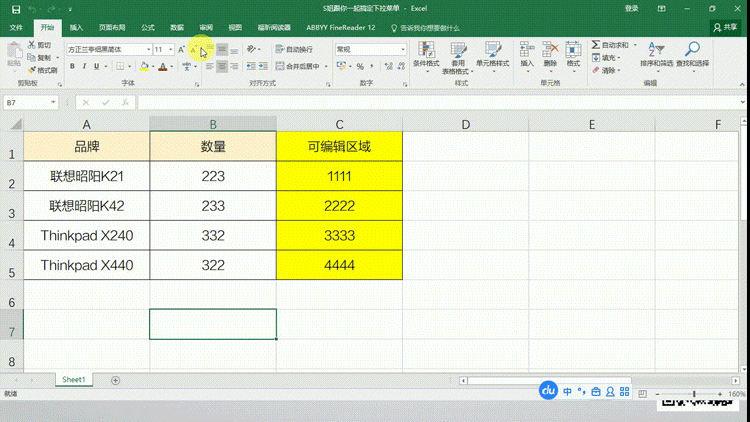The width and height of the screenshot is (750, 422).
Task: Switch to the Insert (插入) tab
Action: [77, 28]
